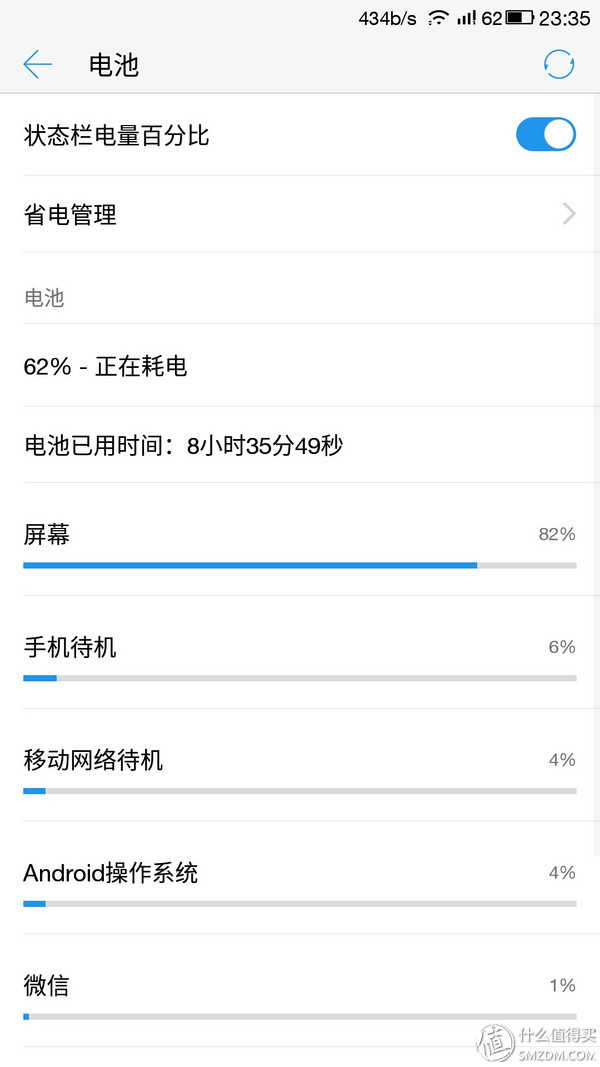Expand 省电管理 using its chevron arrow
The image size is (600, 1067).
click(x=568, y=214)
